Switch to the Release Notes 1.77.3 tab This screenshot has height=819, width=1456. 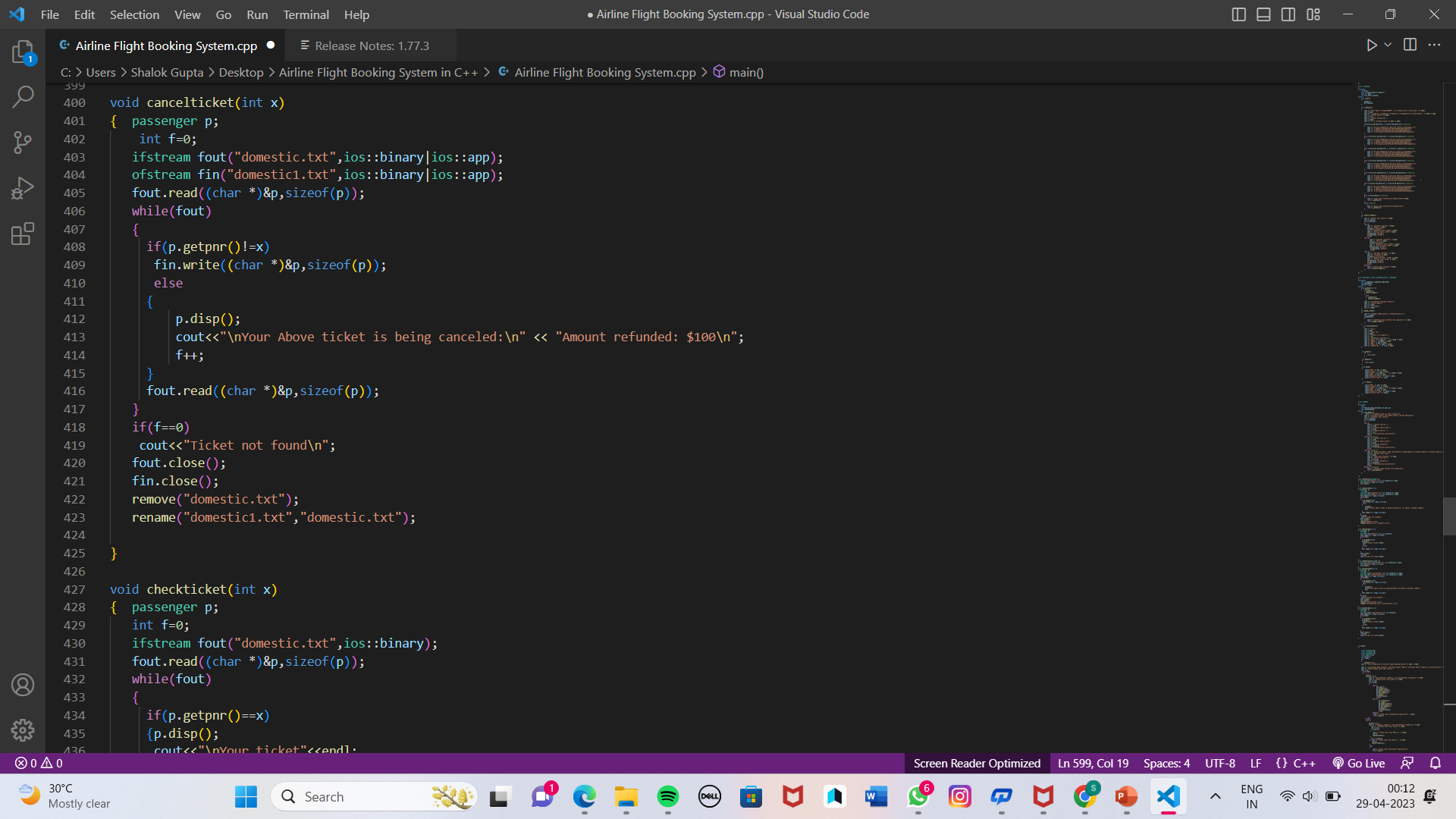click(x=371, y=45)
